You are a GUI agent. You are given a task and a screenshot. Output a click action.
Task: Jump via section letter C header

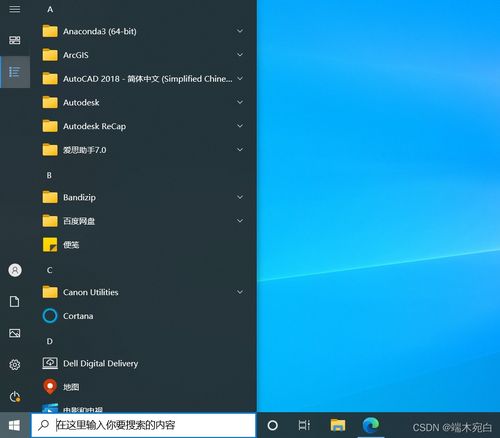pyautogui.click(x=50, y=270)
